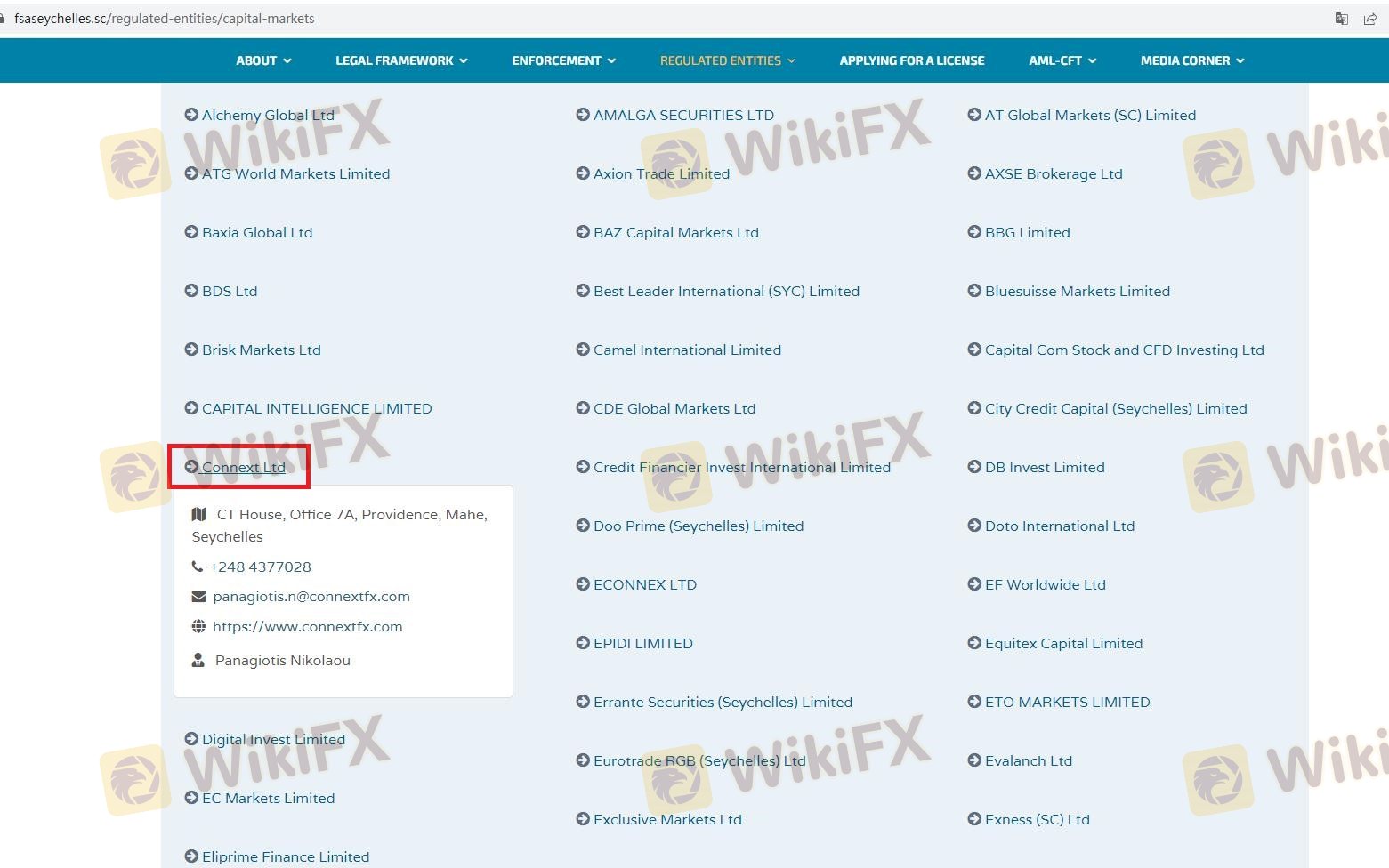Click arrow icon beside EF Worldwide Ltd
The height and width of the screenshot is (868, 1389).
(x=974, y=584)
